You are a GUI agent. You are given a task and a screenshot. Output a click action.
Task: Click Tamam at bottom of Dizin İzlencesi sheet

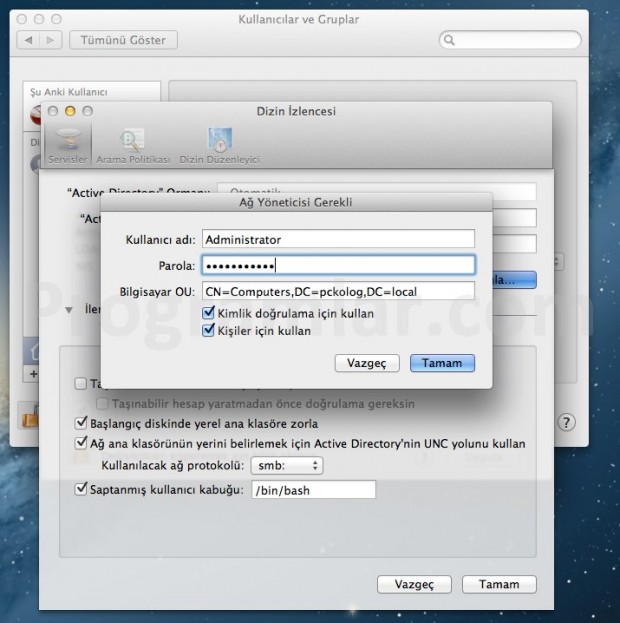point(499,584)
